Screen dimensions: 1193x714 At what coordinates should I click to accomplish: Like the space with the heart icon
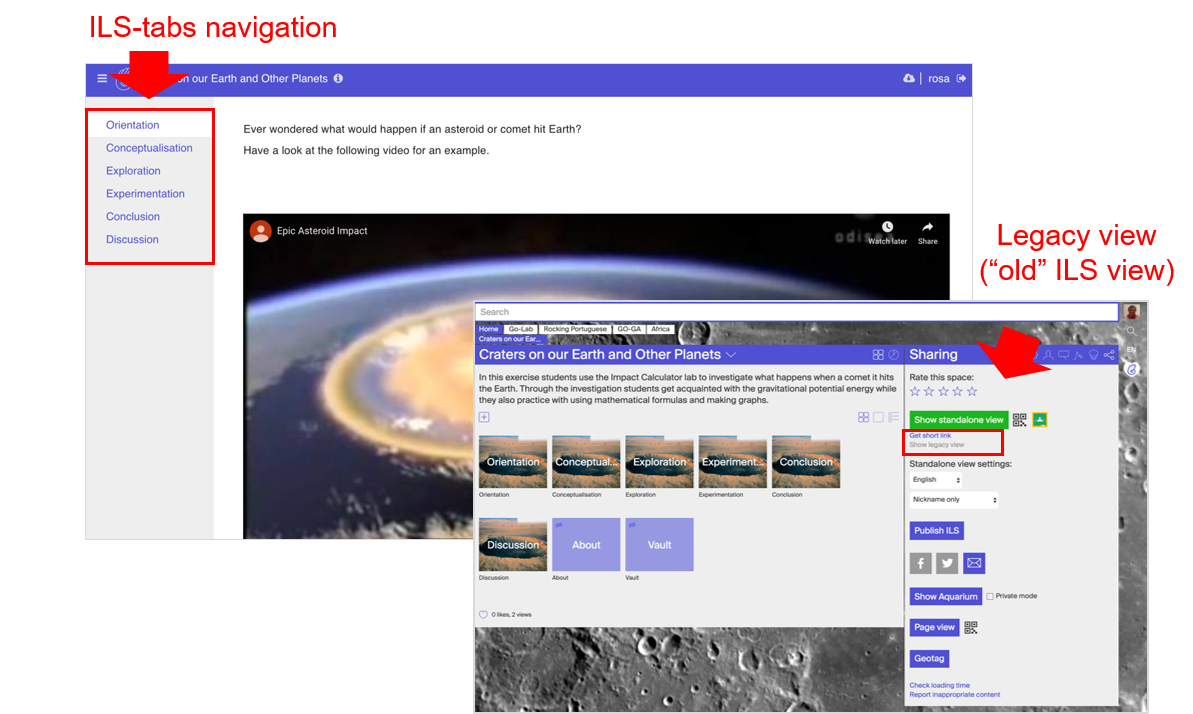click(483, 615)
